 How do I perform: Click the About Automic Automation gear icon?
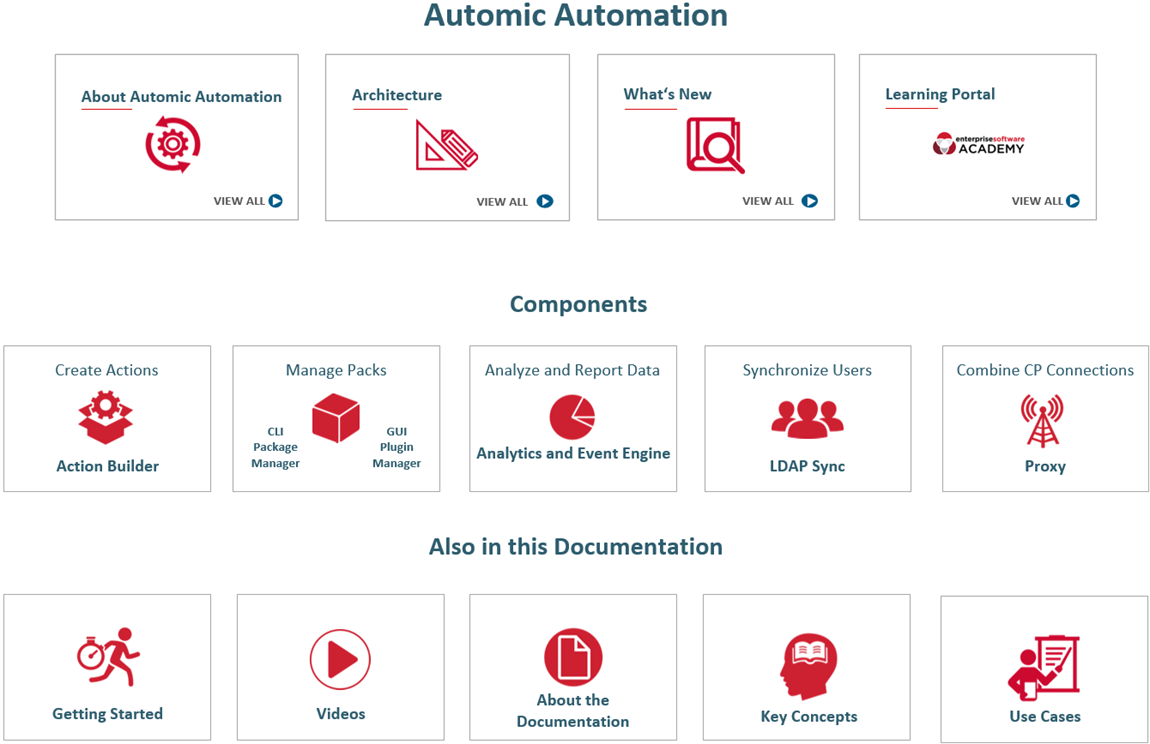(x=173, y=144)
